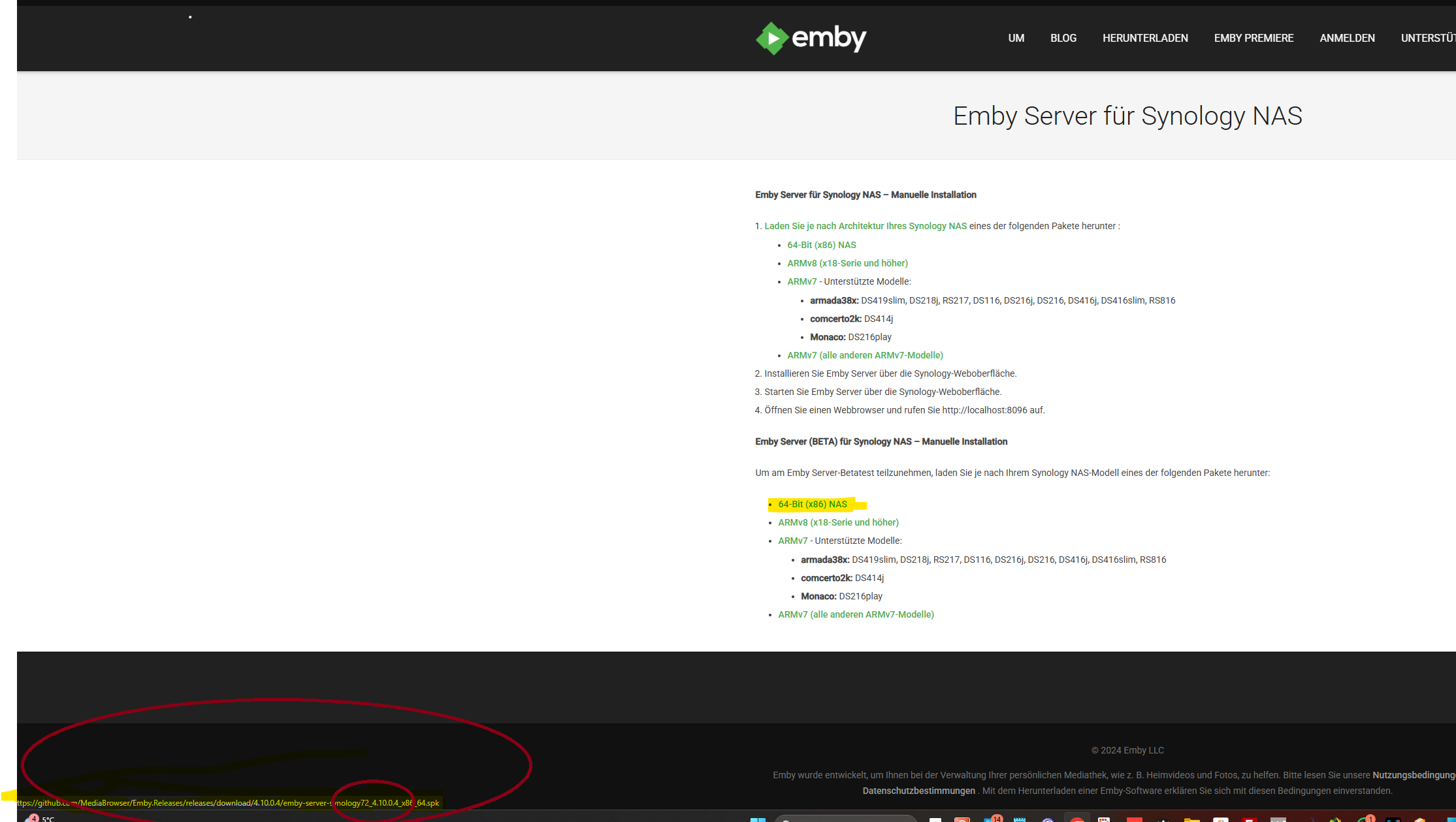This screenshot has height=822, width=1456.
Task: Click first ARMv7 link beside 'Unterstützte Modelle' (stable)
Action: pos(801,281)
